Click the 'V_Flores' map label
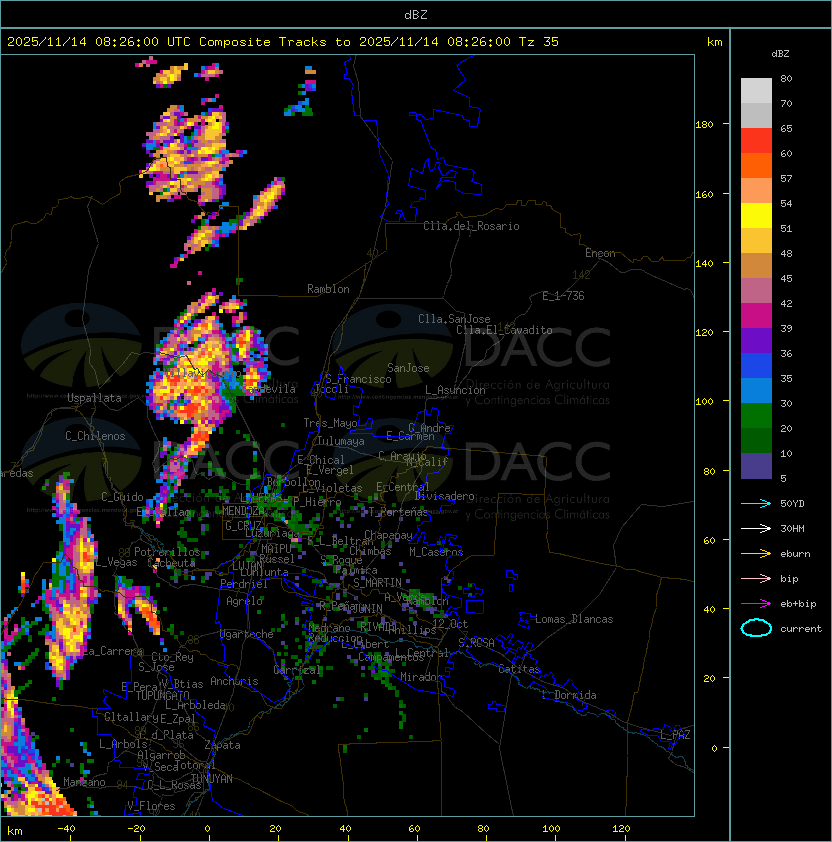832x842 pixels. [x=151, y=806]
